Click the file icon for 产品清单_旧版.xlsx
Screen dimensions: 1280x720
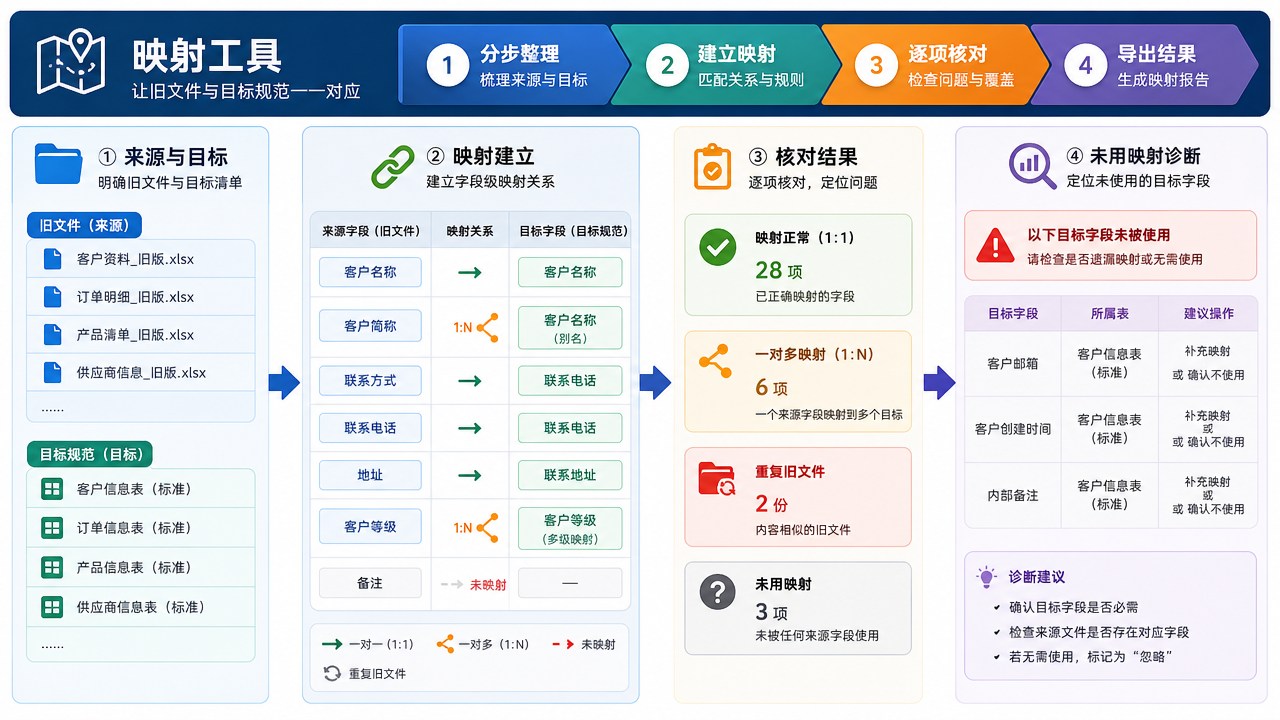click(52, 335)
